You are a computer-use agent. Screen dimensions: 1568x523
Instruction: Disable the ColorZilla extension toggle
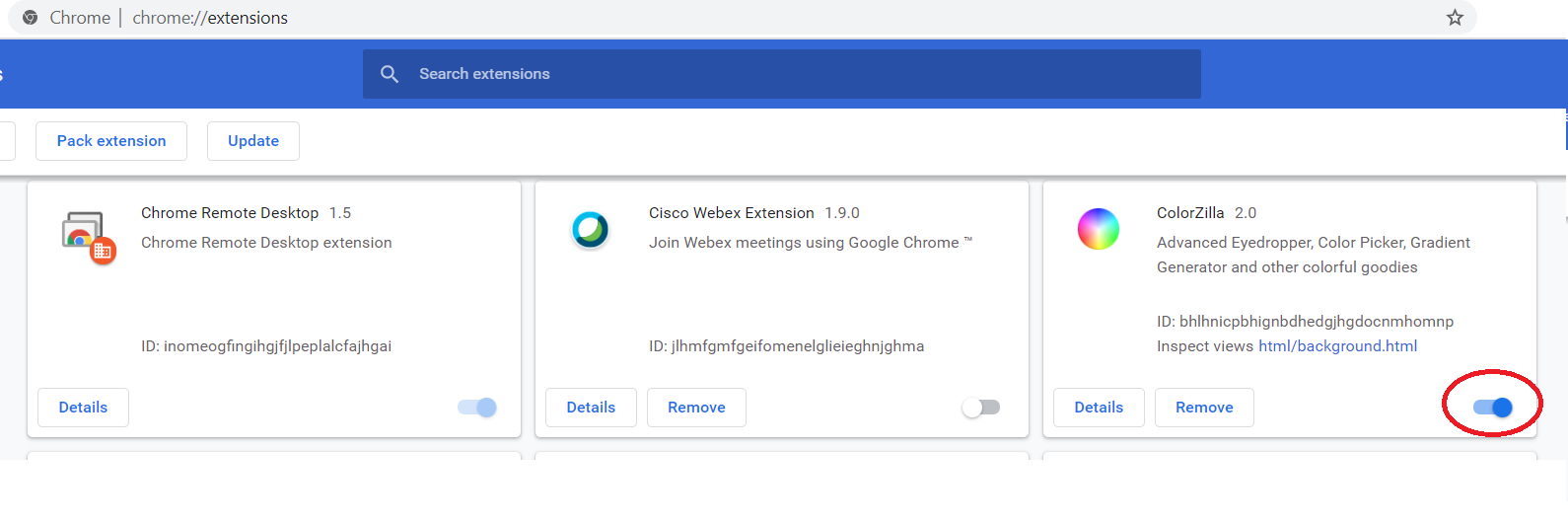click(x=1493, y=408)
